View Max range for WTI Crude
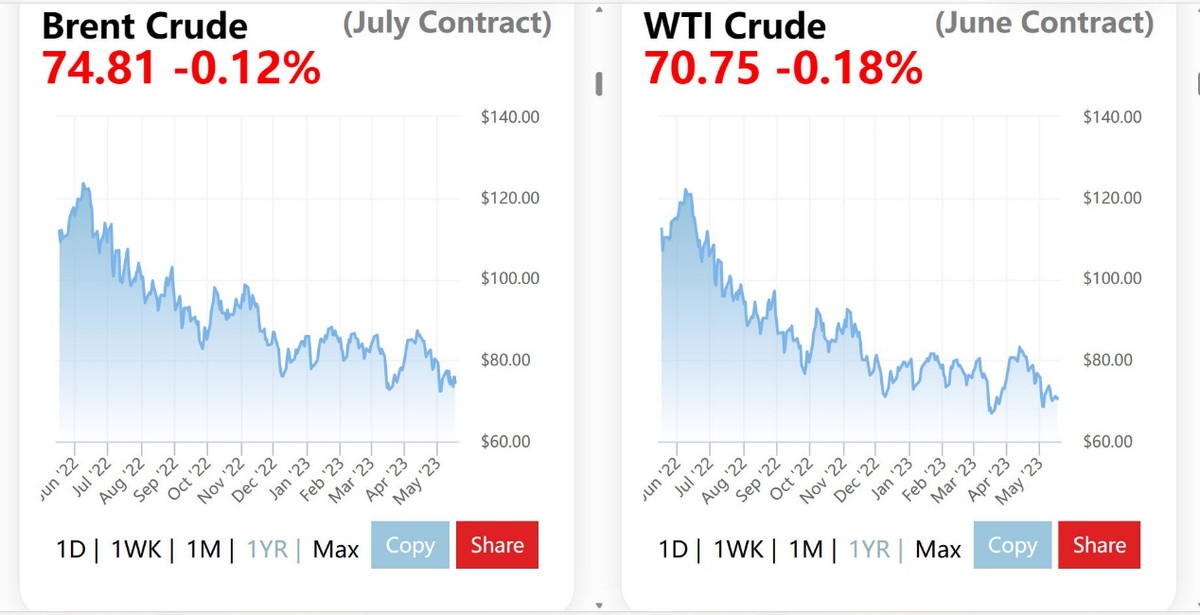1200x615 pixels. (938, 548)
